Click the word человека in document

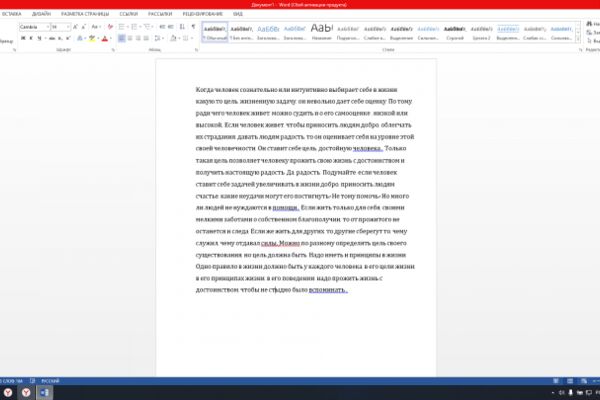pyautogui.click(x=367, y=149)
